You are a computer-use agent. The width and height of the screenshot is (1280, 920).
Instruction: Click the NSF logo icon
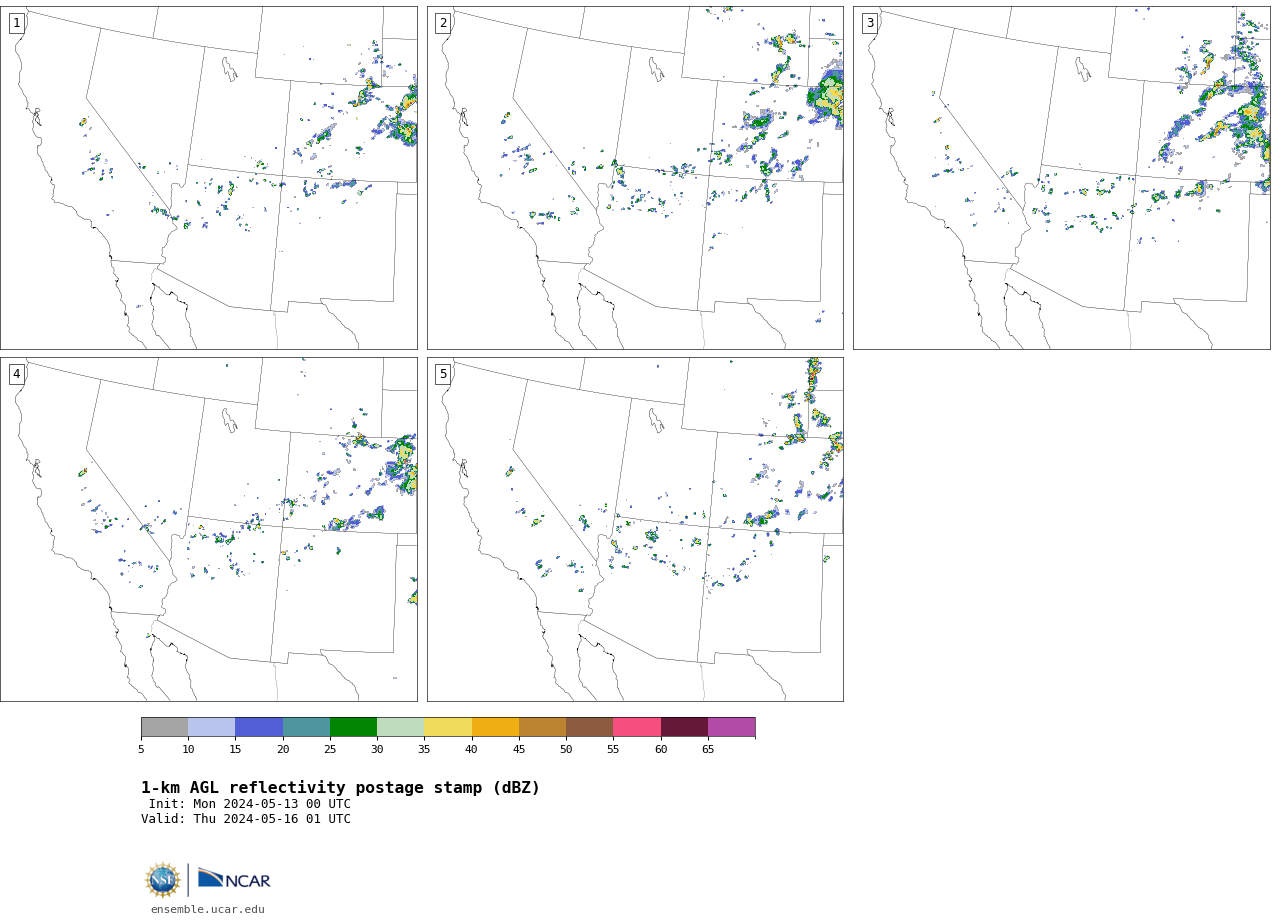(163, 880)
